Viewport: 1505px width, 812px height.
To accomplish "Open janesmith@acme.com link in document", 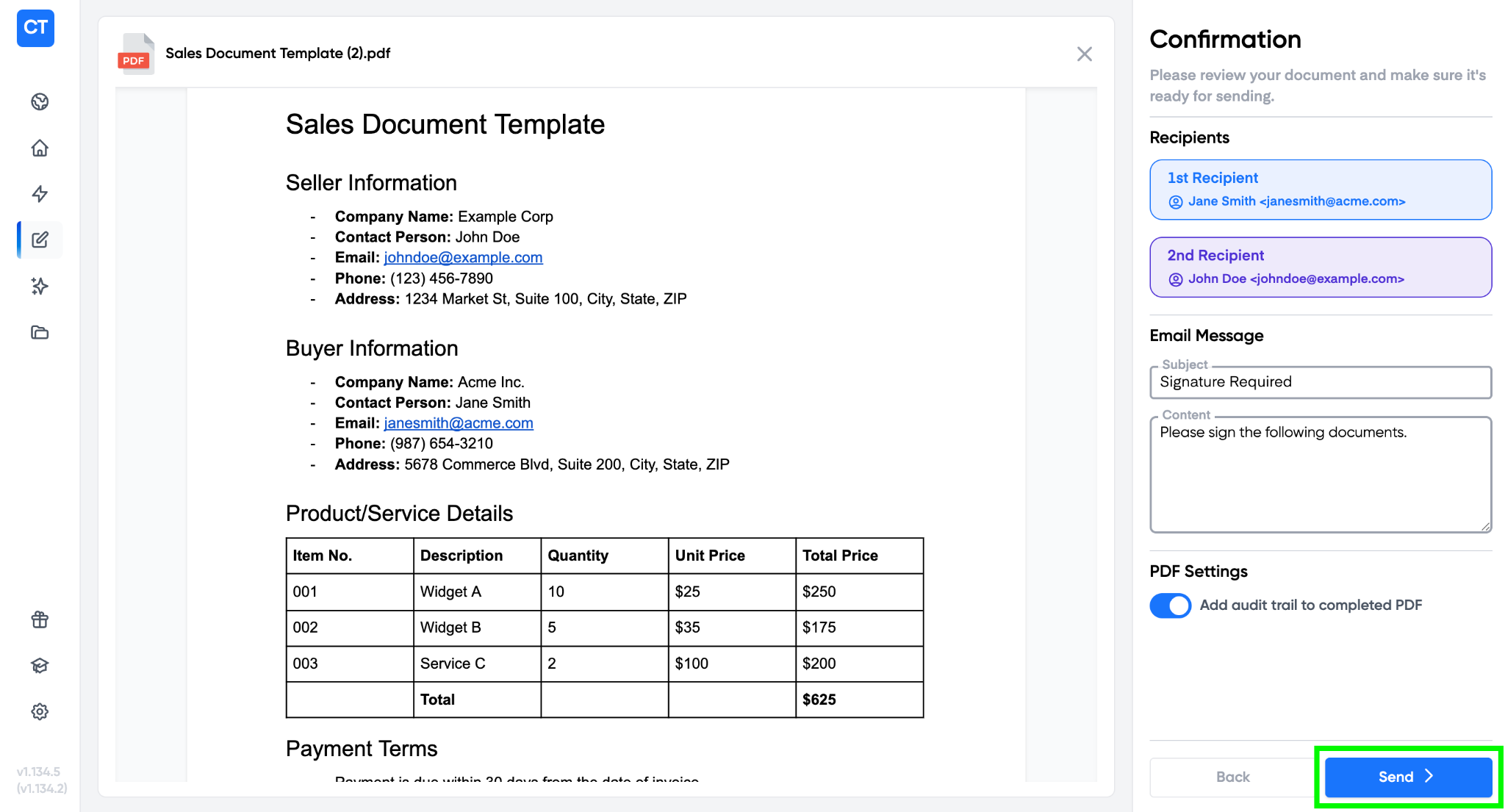I will click(x=459, y=423).
